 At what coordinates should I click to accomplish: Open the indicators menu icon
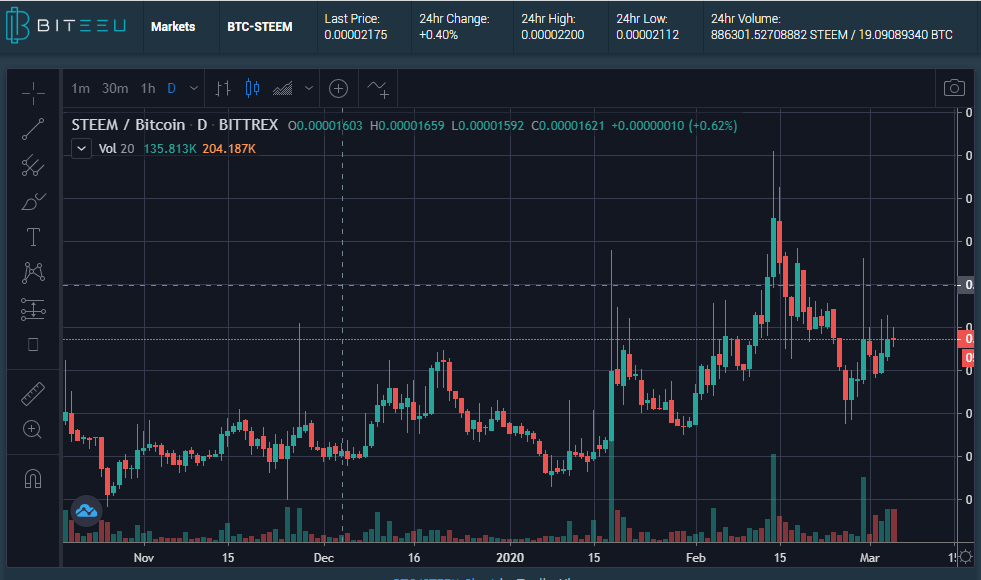378,89
